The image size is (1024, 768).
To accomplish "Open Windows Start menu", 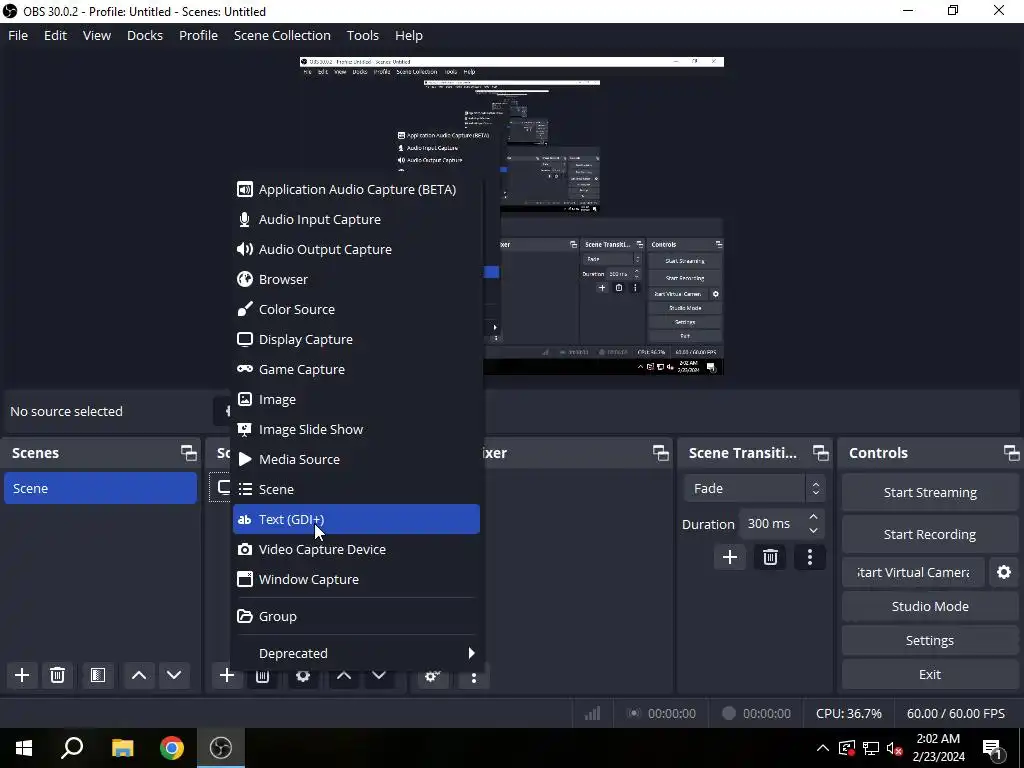I will tap(24, 748).
